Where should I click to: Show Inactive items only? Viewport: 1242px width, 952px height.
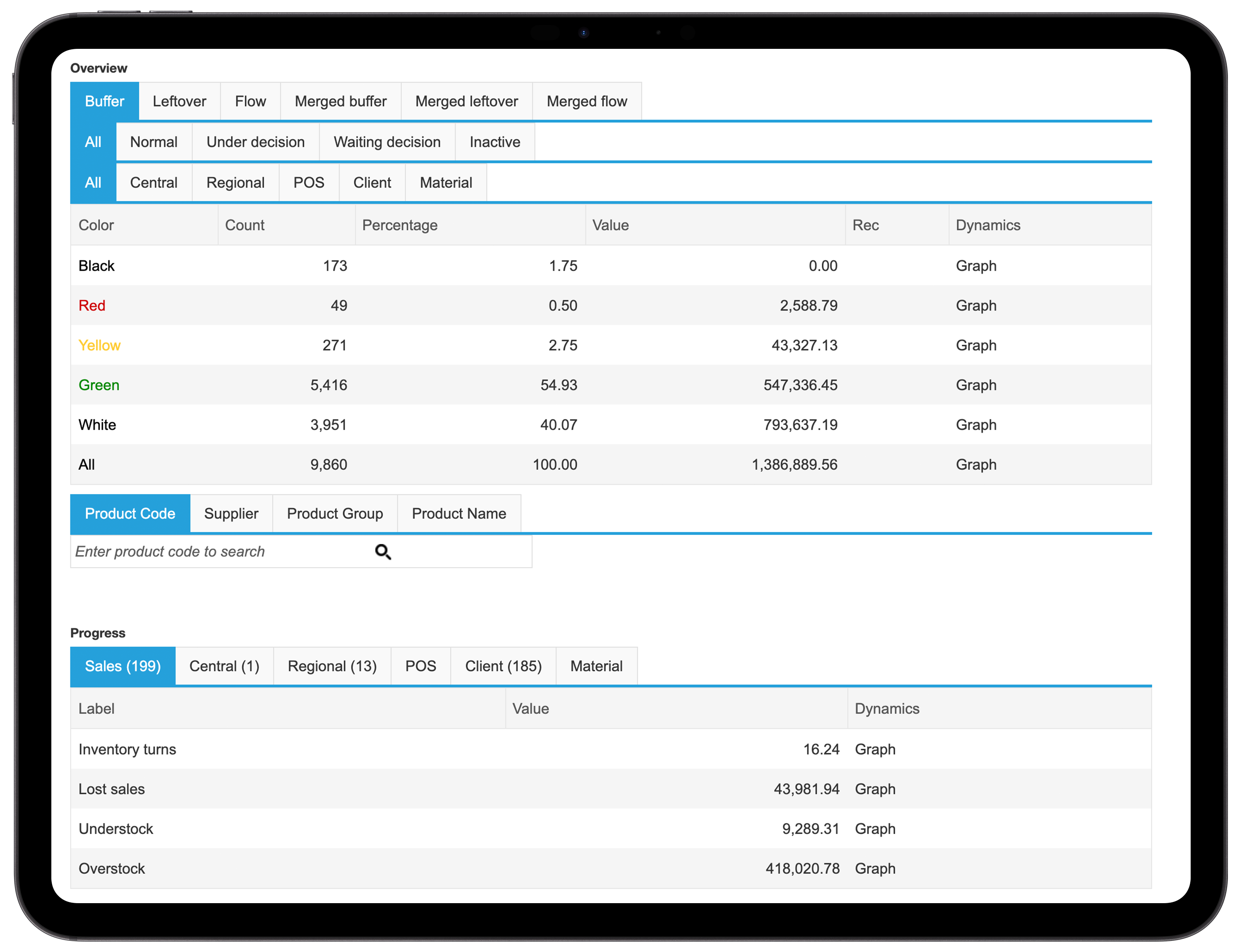[494, 142]
